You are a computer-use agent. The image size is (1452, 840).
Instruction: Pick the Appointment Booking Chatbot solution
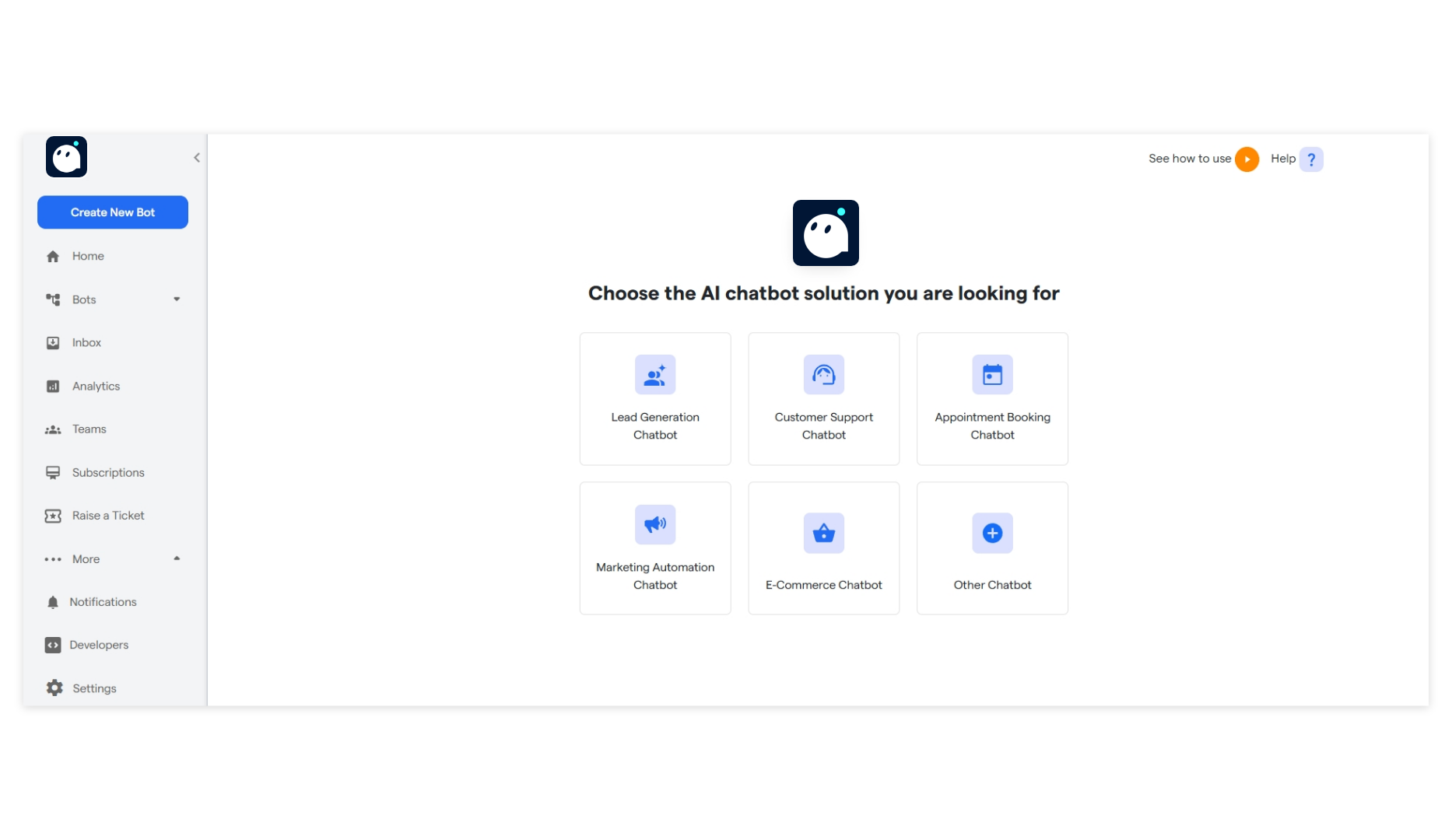pos(992,398)
